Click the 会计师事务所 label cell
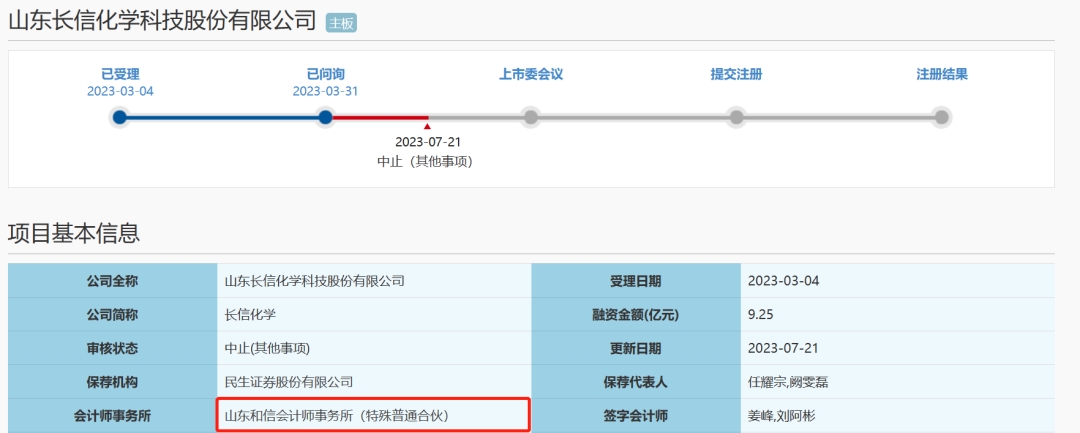Screen dimensions: 1080x433 [x=112, y=416]
